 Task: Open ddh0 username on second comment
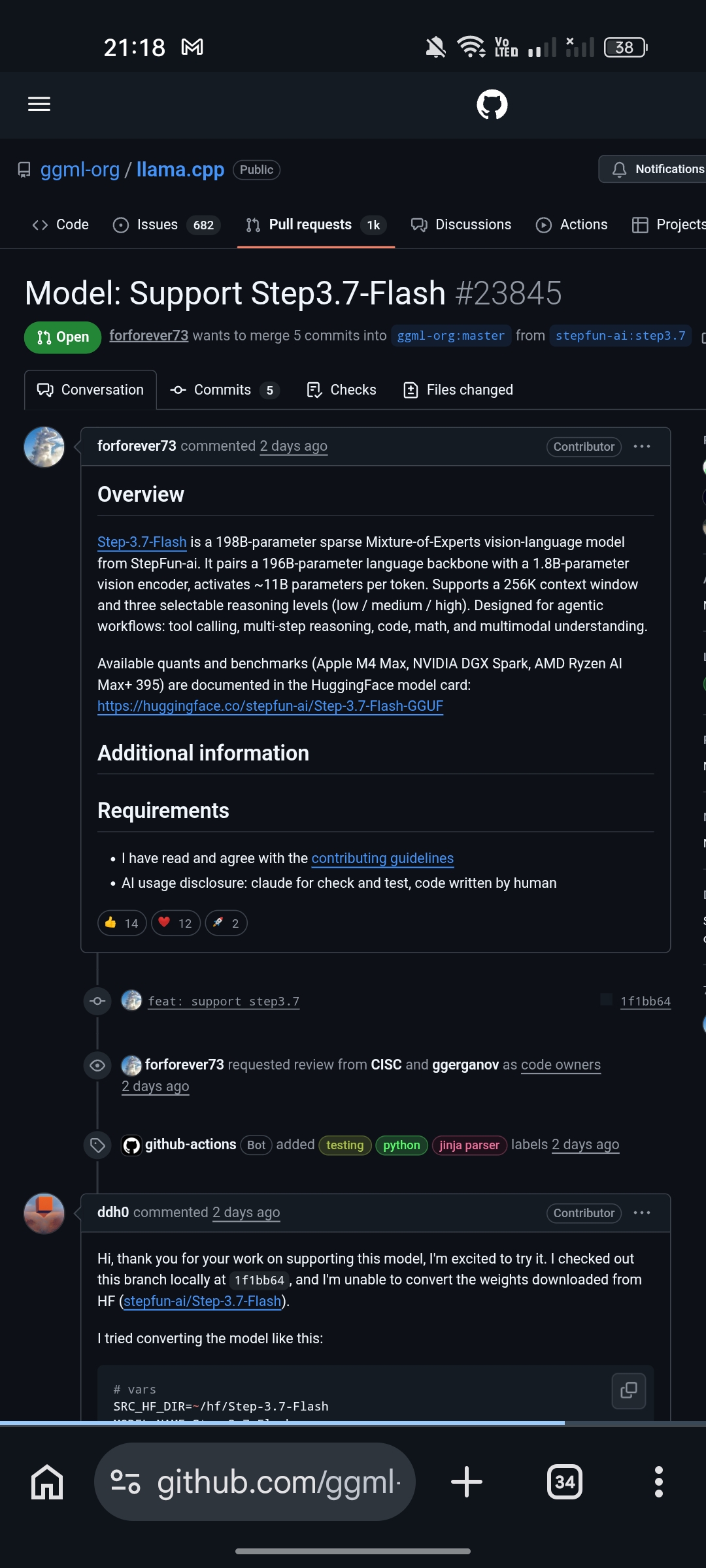click(113, 1213)
